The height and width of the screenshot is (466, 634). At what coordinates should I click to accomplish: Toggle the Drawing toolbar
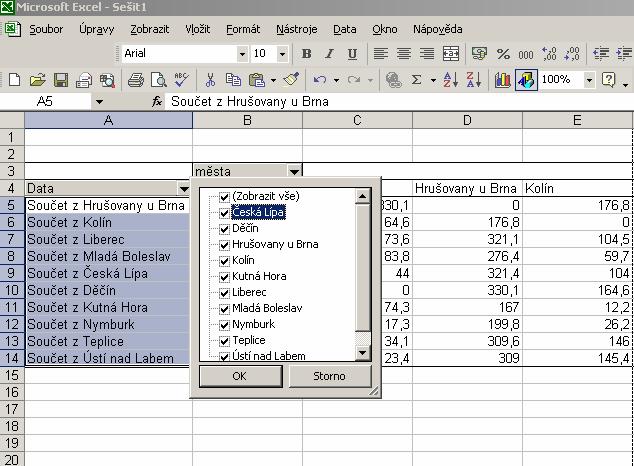click(x=526, y=80)
